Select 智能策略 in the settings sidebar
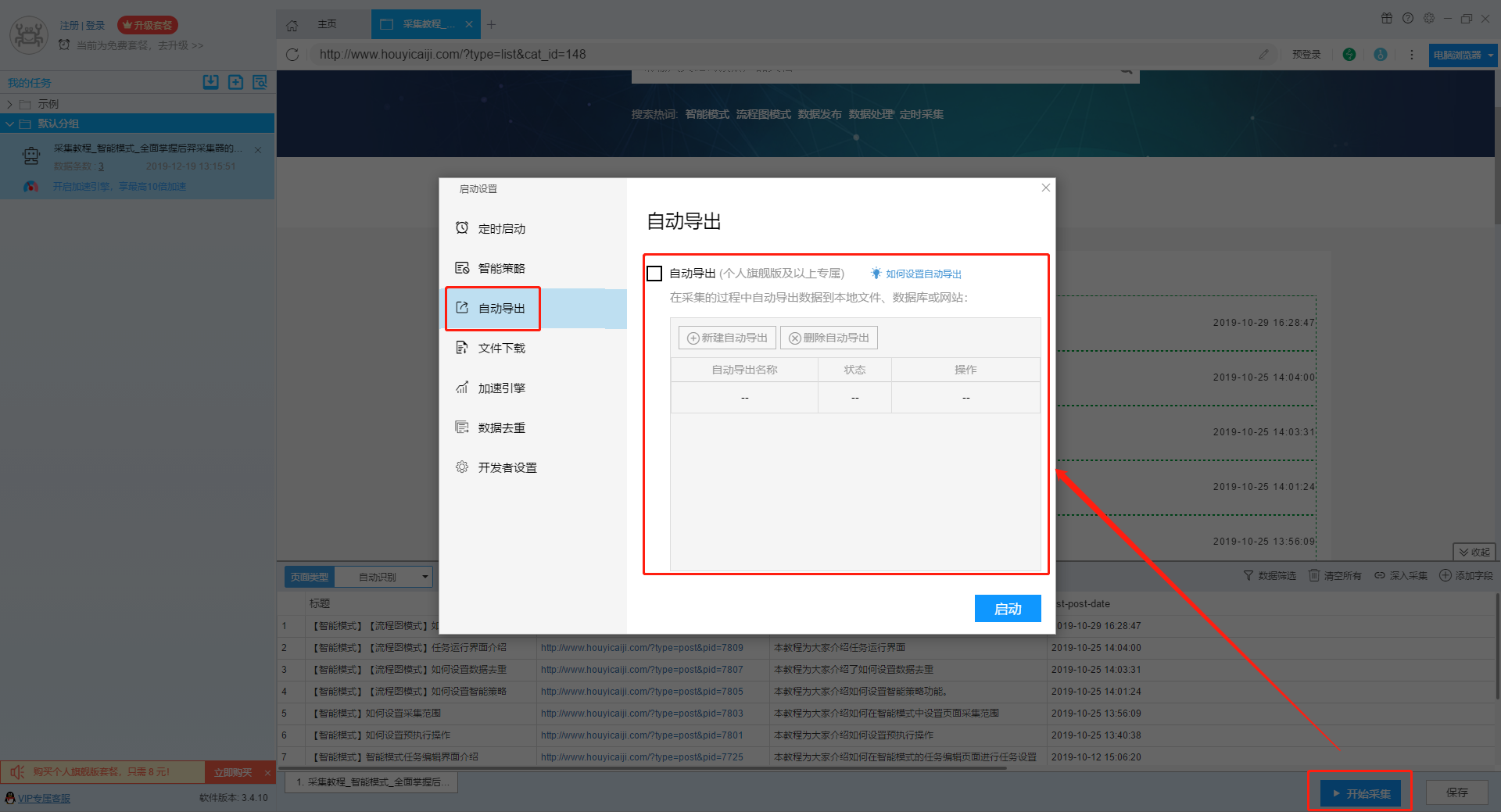 501,269
